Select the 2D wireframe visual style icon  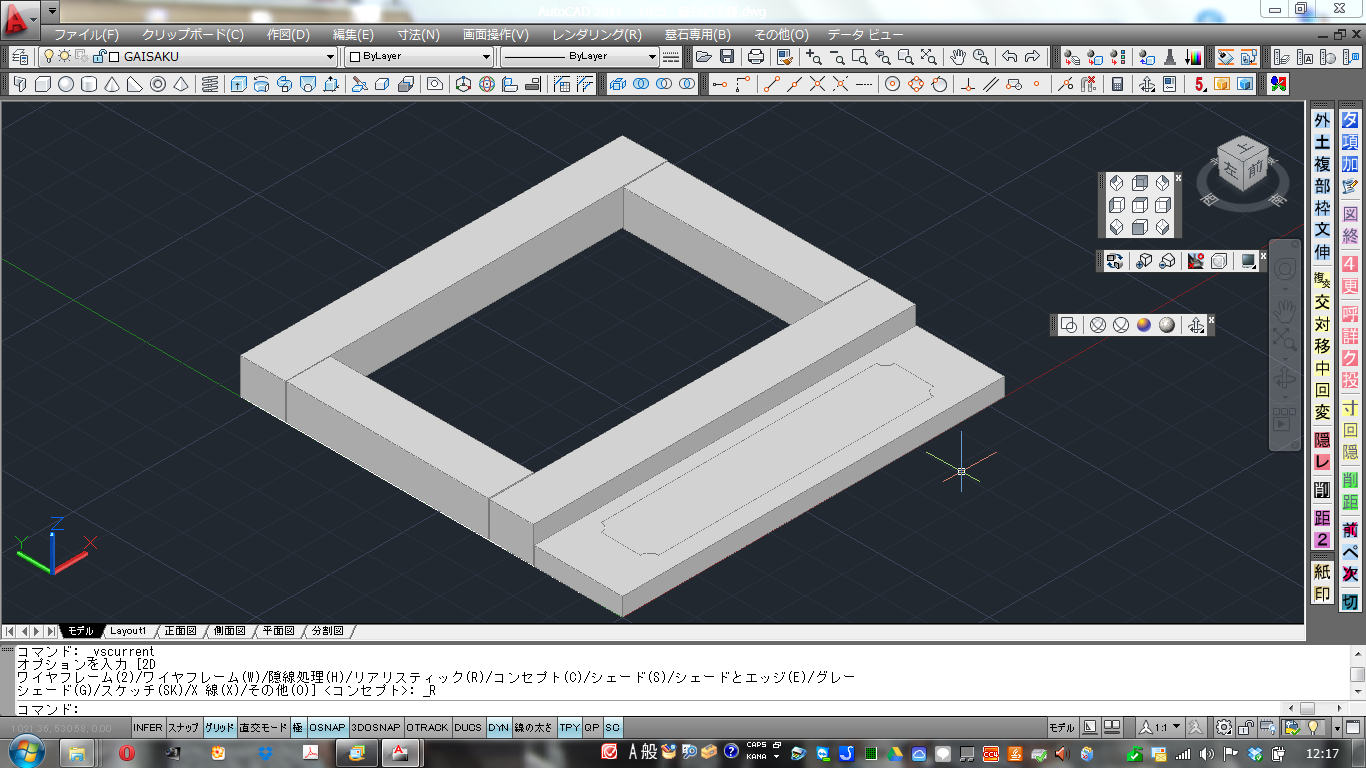1068,325
